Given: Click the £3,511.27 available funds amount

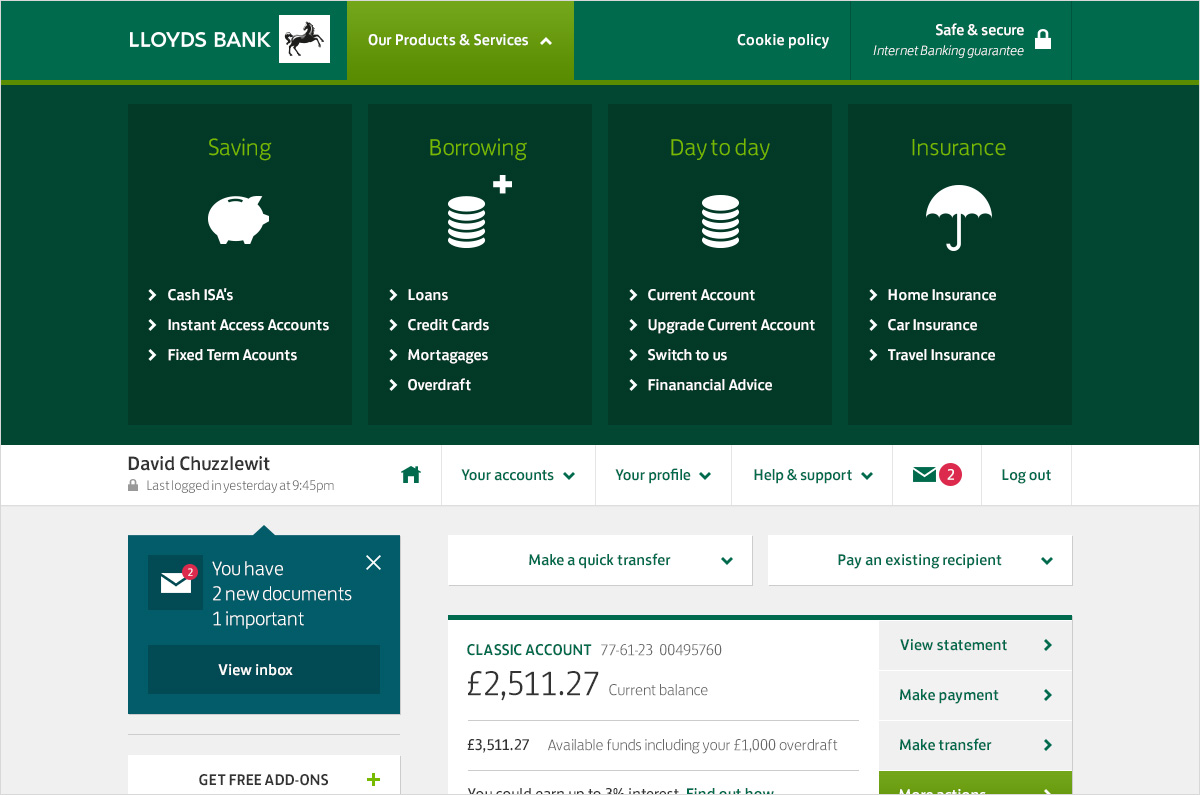Looking at the screenshot, I should (x=498, y=745).
